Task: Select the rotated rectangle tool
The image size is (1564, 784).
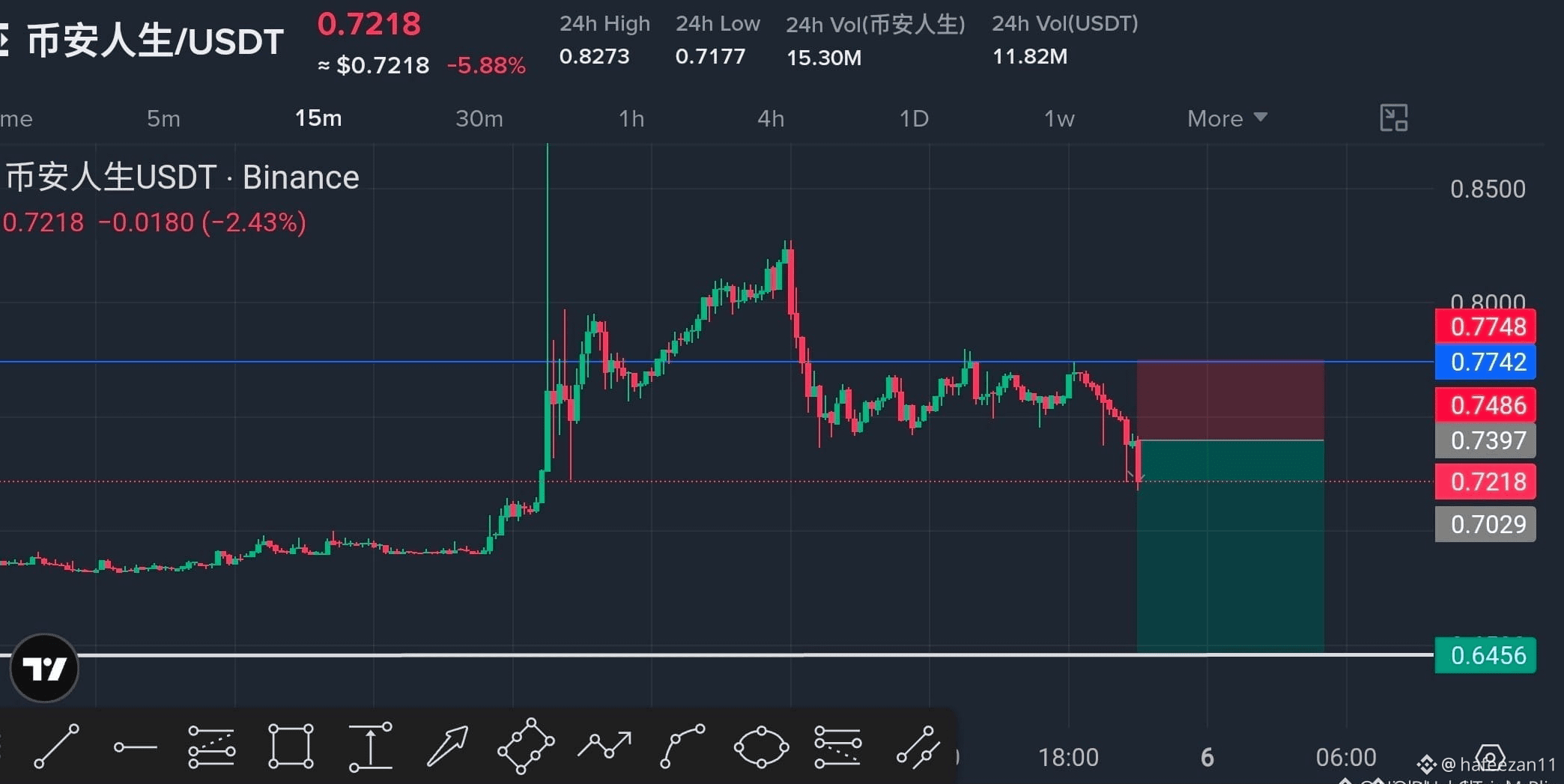Action: pyautogui.click(x=526, y=746)
